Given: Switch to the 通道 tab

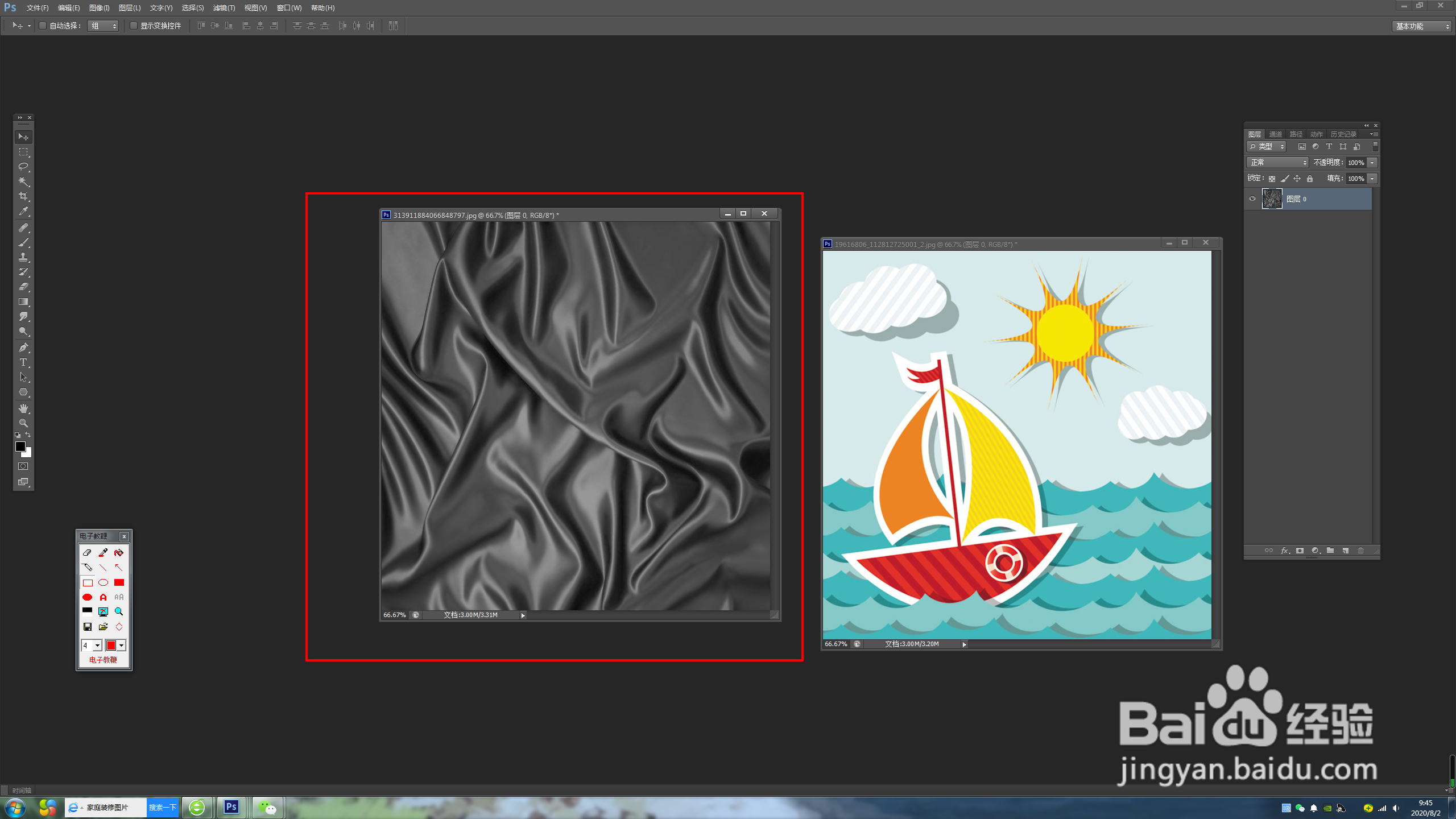Looking at the screenshot, I should [1275, 134].
